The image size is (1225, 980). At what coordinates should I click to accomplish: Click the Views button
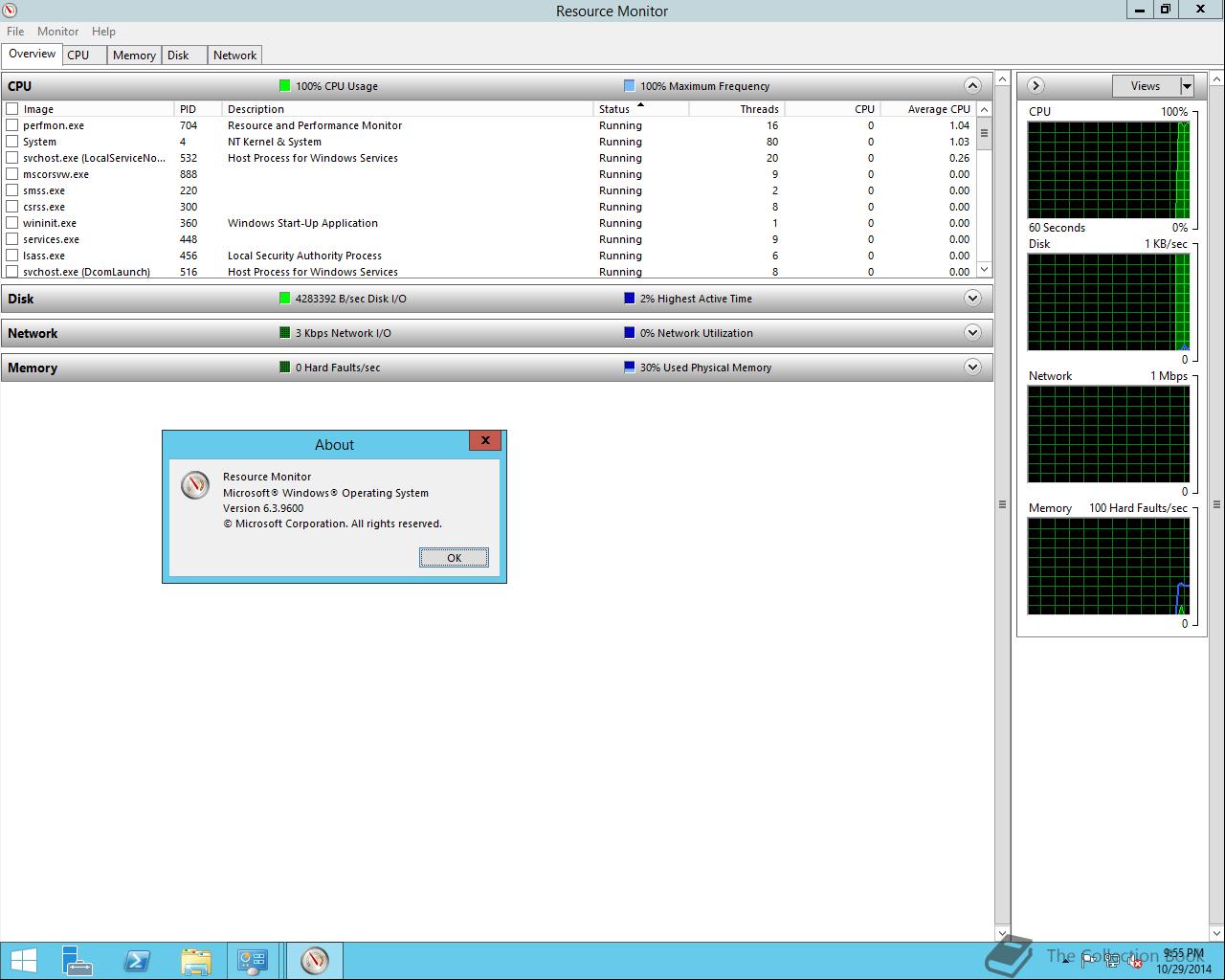tap(1146, 86)
